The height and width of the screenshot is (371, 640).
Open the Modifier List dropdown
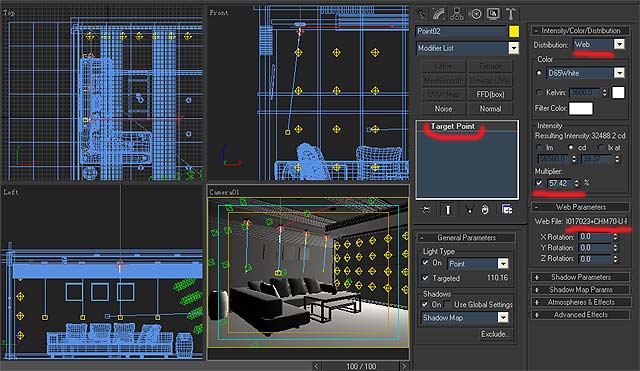(467, 48)
